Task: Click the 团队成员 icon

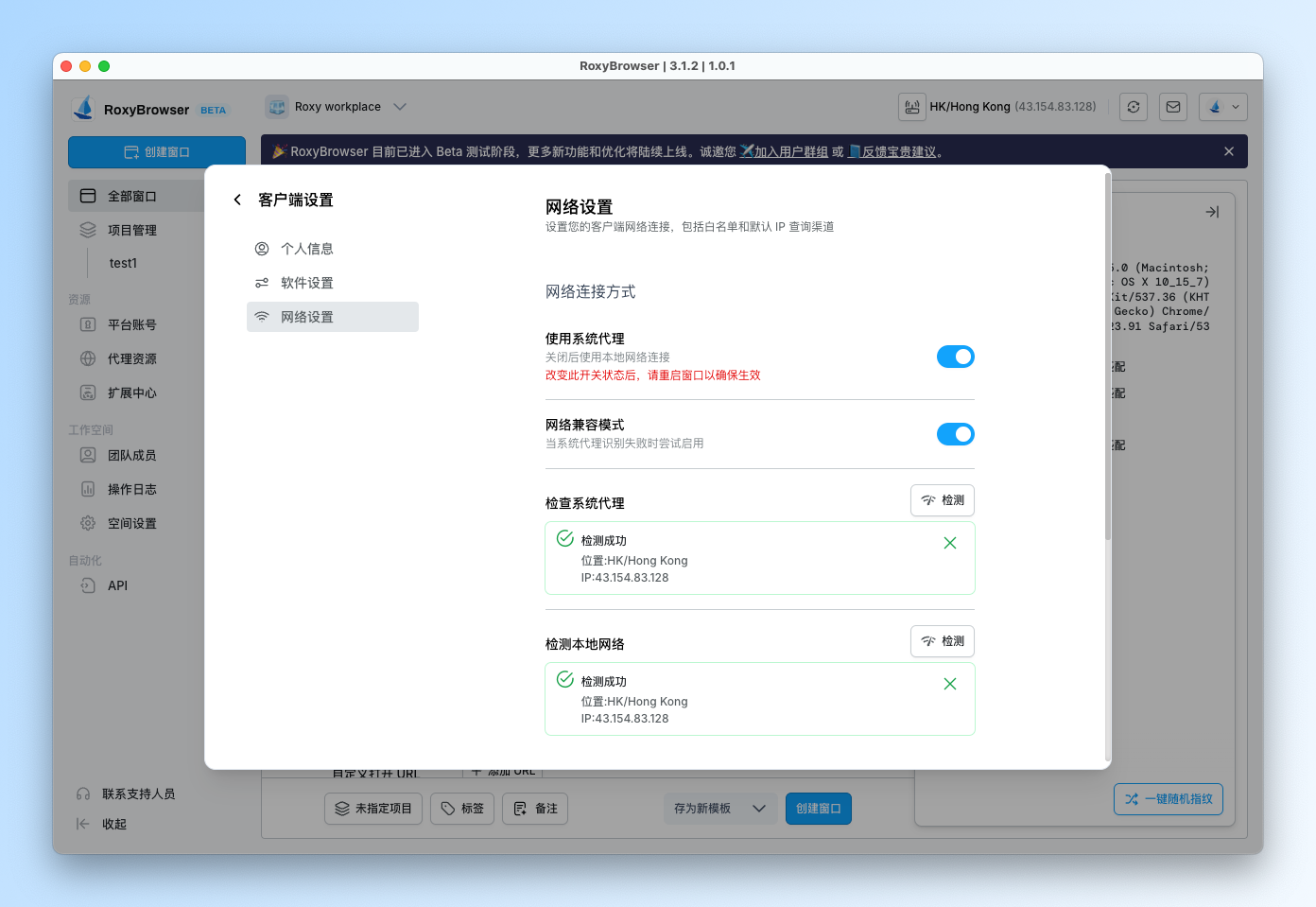Action: 88,455
